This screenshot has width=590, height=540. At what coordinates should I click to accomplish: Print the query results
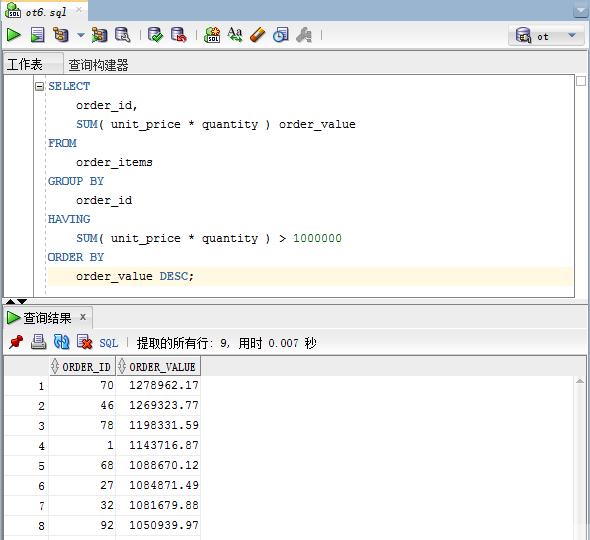tap(38, 342)
